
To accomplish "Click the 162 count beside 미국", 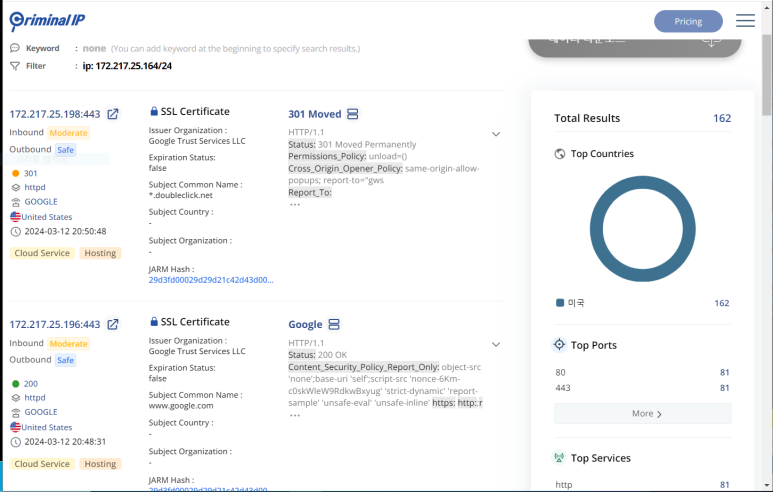I will pos(722,303).
